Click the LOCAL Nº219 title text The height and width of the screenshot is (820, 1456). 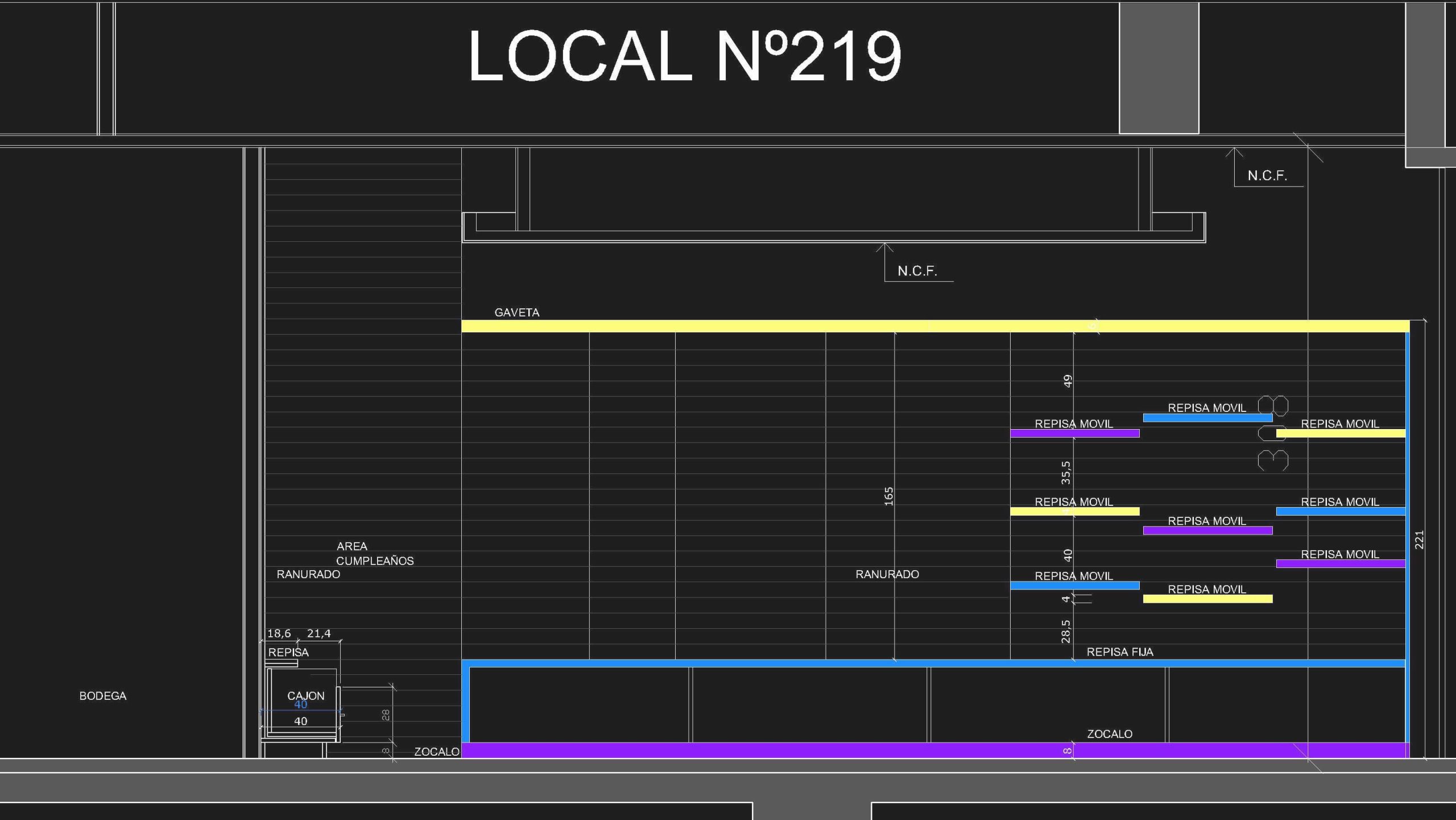(684, 56)
